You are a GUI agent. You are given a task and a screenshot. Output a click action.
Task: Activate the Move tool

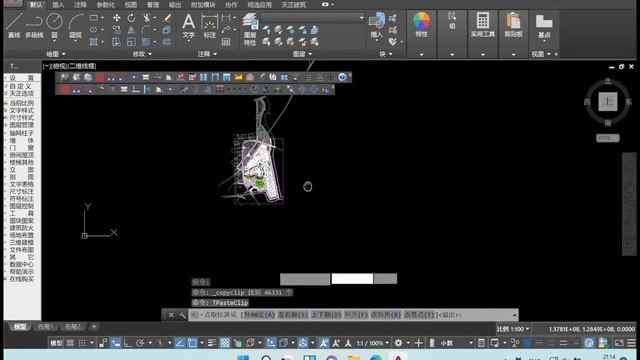(117, 18)
